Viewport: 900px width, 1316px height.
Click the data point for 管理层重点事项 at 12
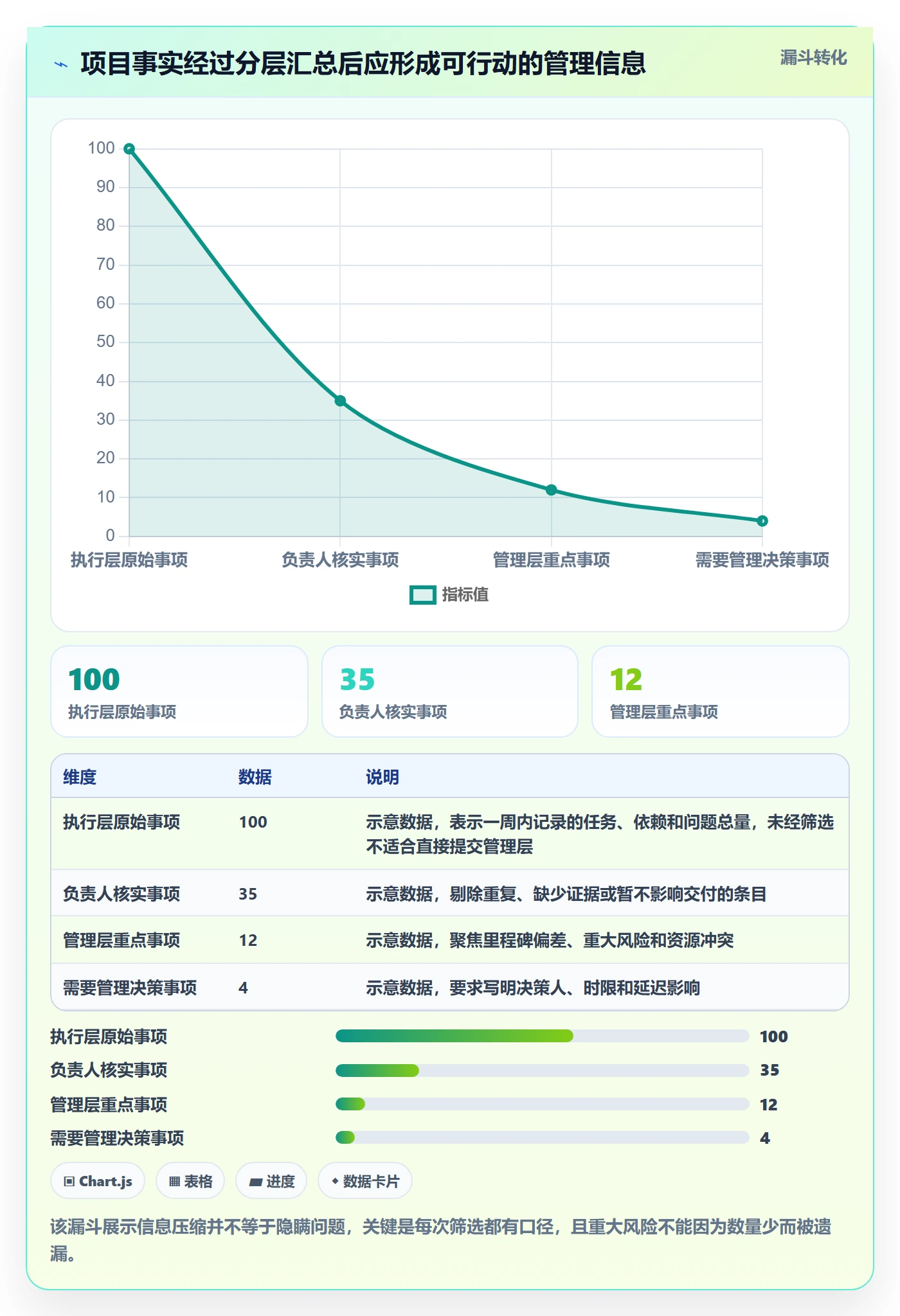point(551,490)
